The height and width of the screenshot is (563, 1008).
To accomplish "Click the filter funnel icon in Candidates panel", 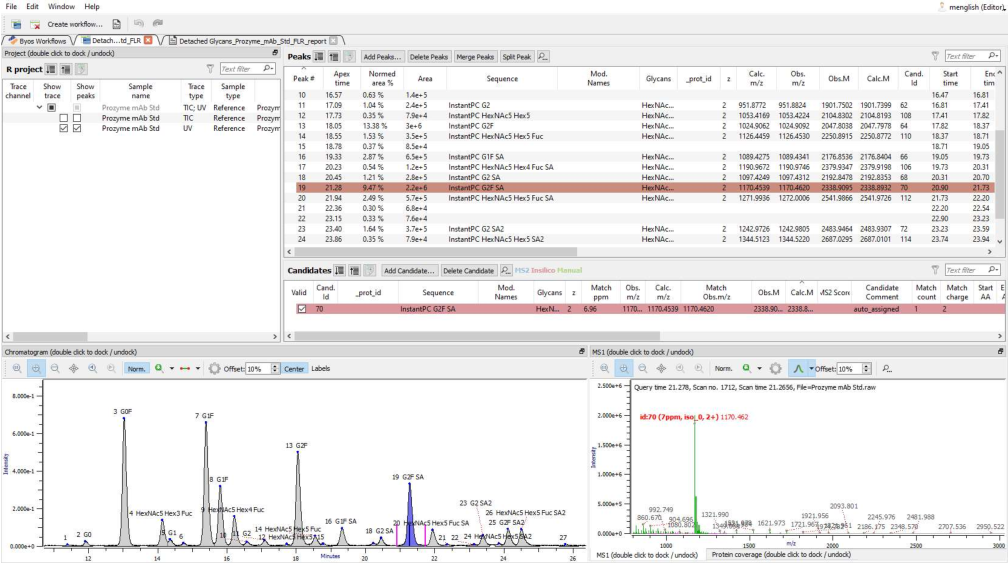I will click(x=935, y=271).
